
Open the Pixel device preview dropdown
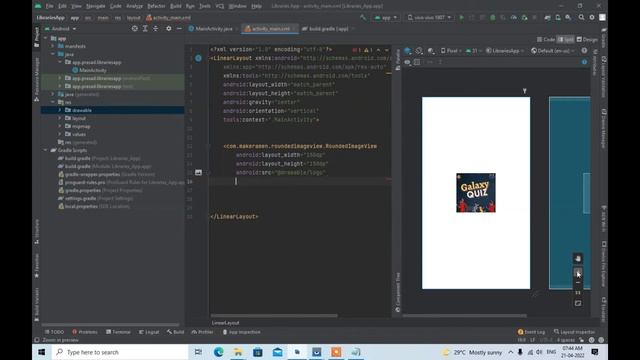point(451,51)
